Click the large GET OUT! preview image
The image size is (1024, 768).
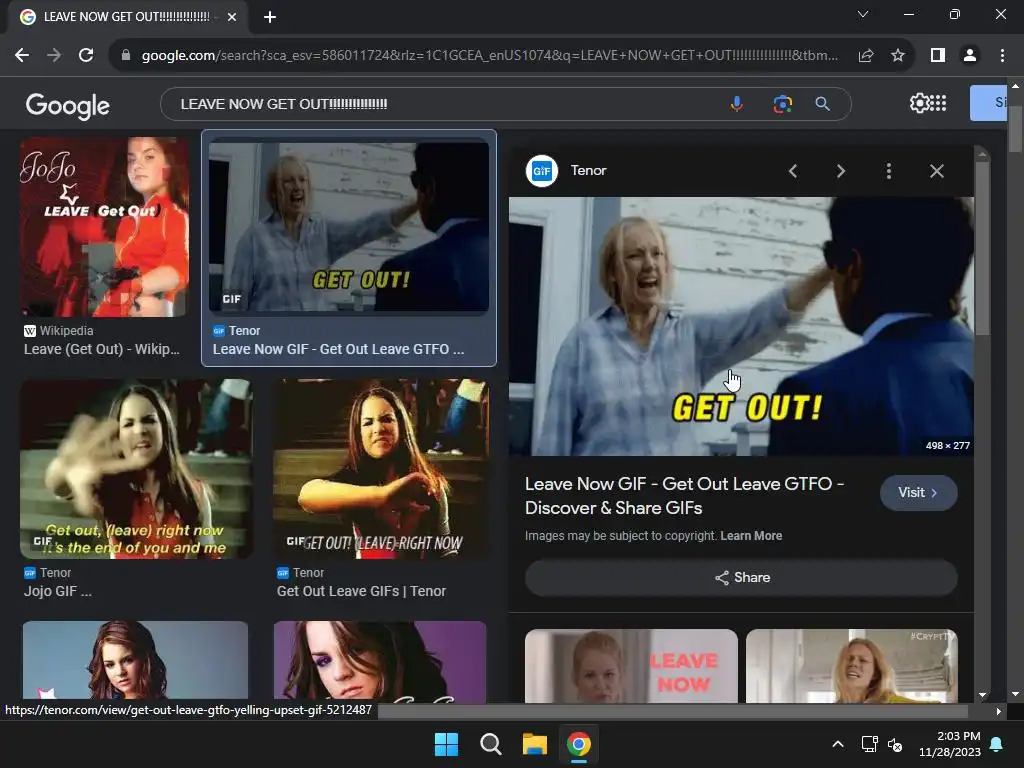click(x=741, y=327)
